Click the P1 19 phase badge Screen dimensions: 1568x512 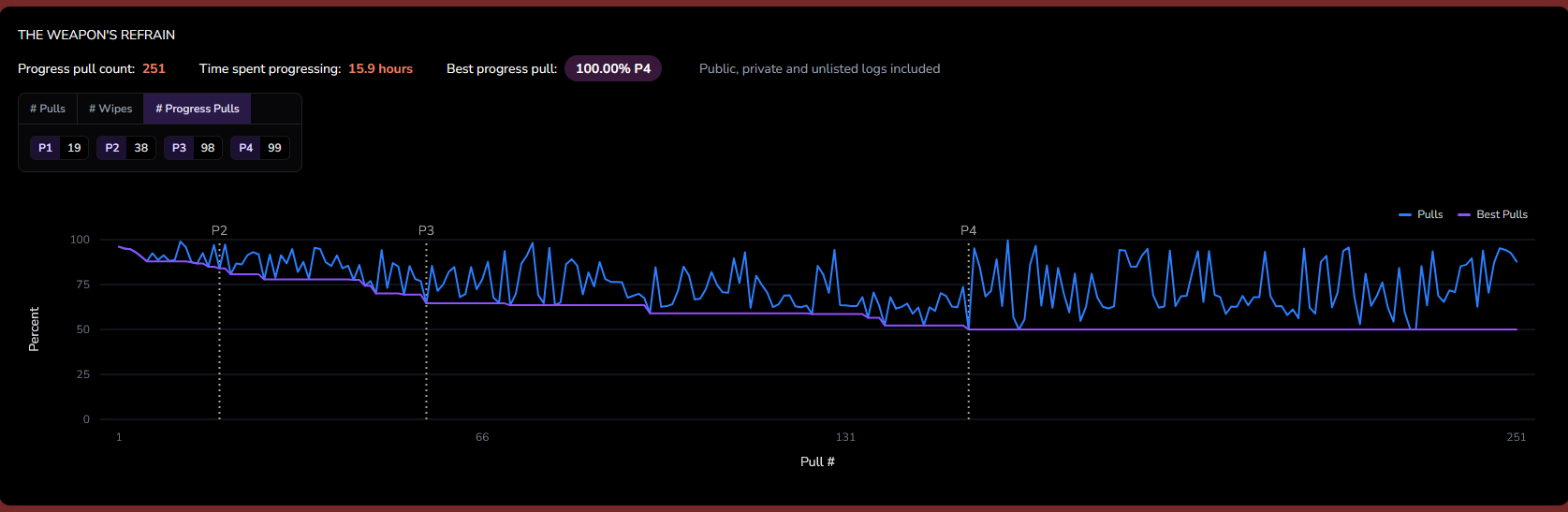pyautogui.click(x=60, y=148)
